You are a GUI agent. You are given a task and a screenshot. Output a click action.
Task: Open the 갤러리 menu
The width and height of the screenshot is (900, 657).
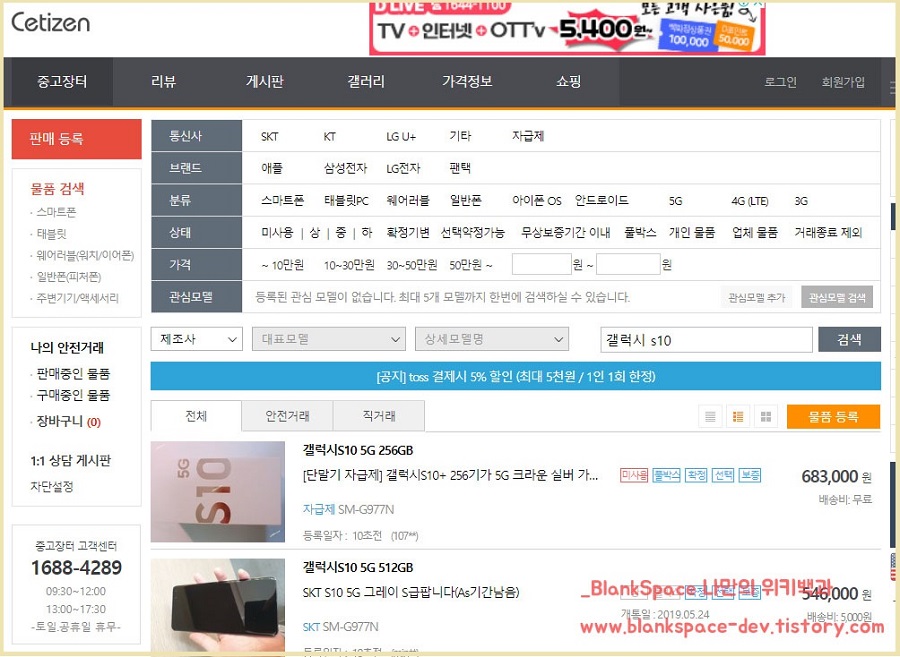[366, 81]
